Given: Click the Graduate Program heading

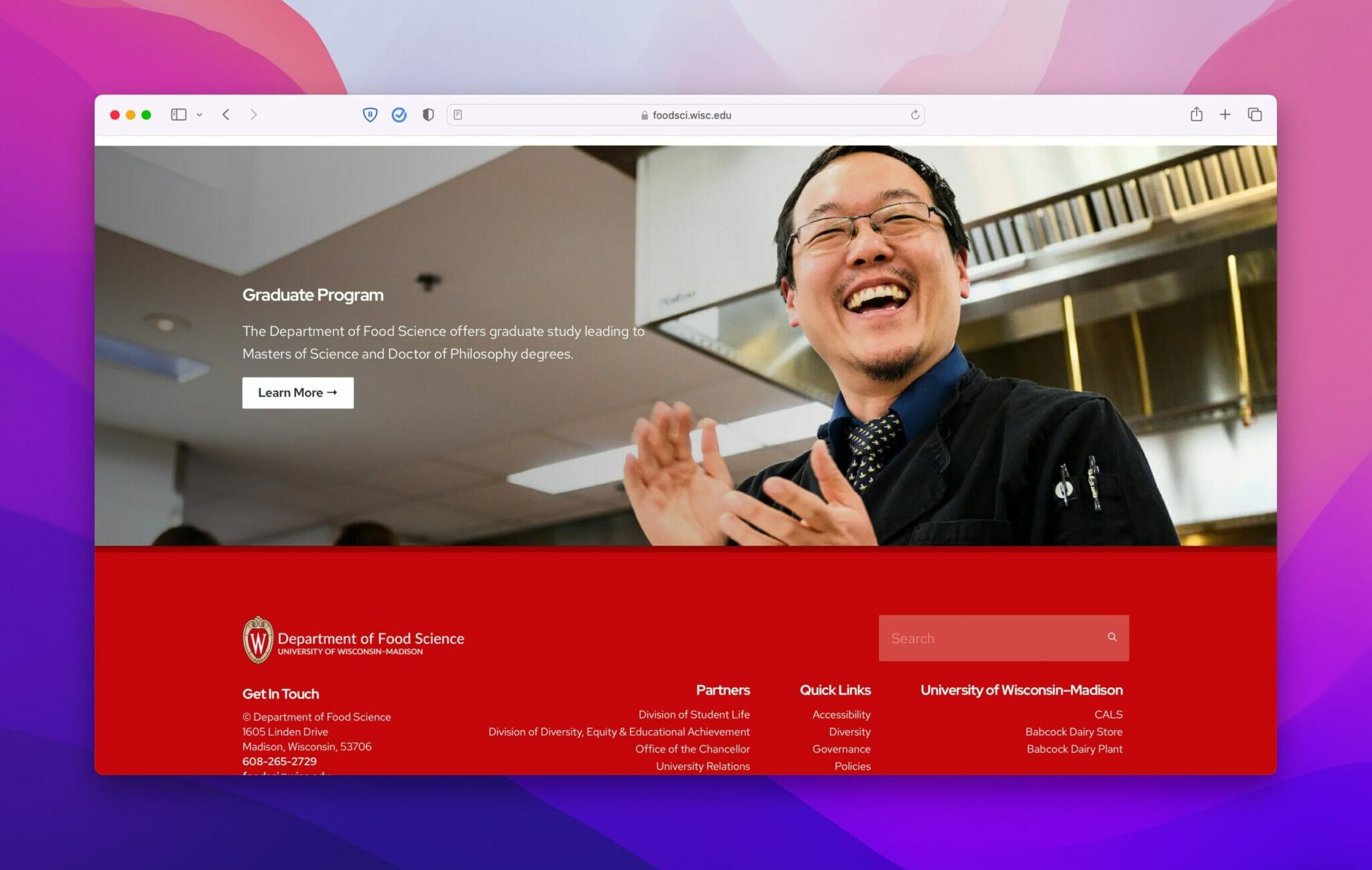Looking at the screenshot, I should coord(313,295).
